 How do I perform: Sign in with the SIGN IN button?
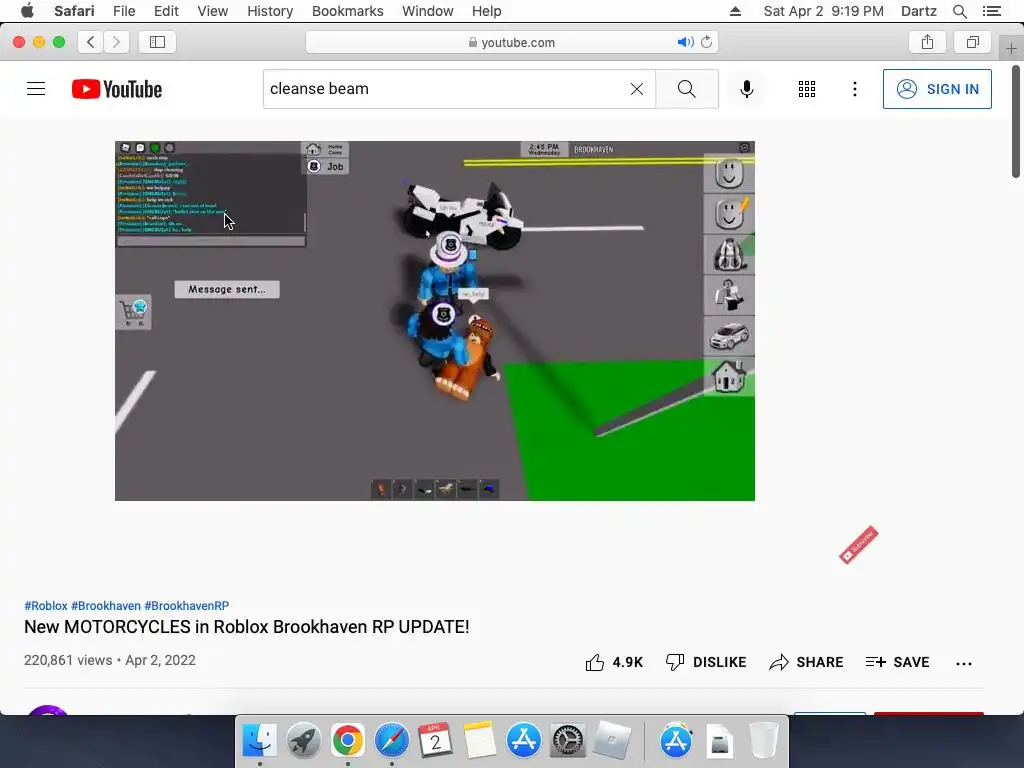tap(936, 89)
